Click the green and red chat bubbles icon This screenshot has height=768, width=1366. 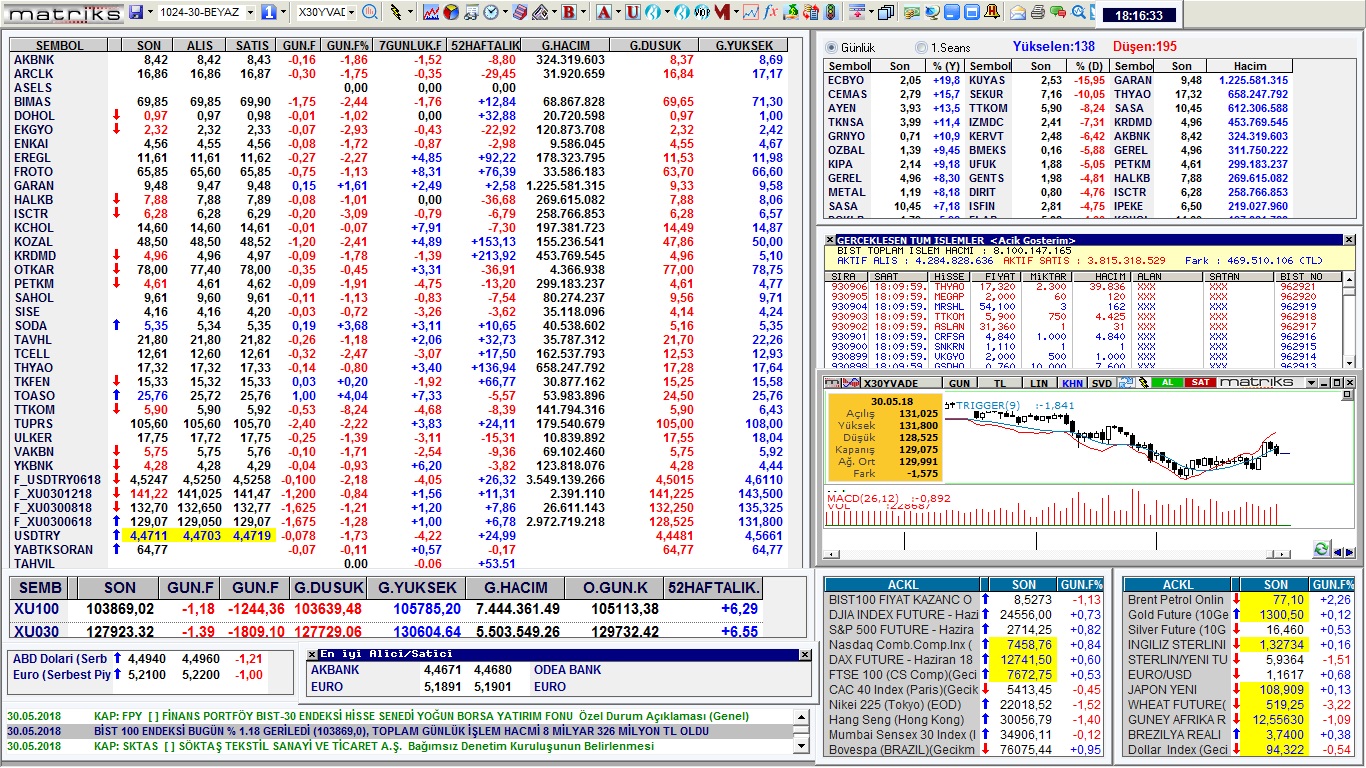[1058, 12]
